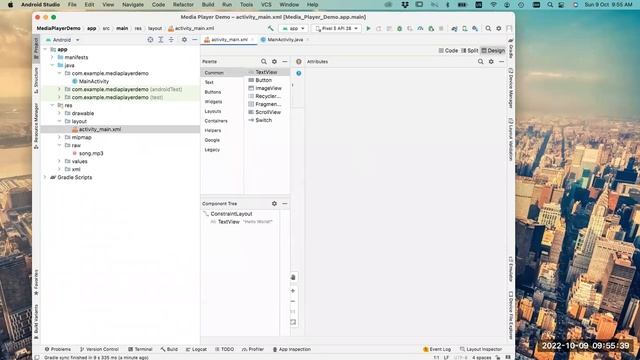The height and width of the screenshot is (360, 640).
Task: Collapse the res folder
Action: click(52, 105)
